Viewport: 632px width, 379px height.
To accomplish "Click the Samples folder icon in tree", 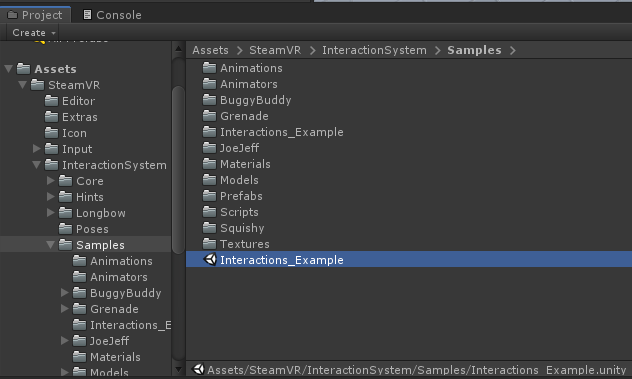I will [x=65, y=245].
